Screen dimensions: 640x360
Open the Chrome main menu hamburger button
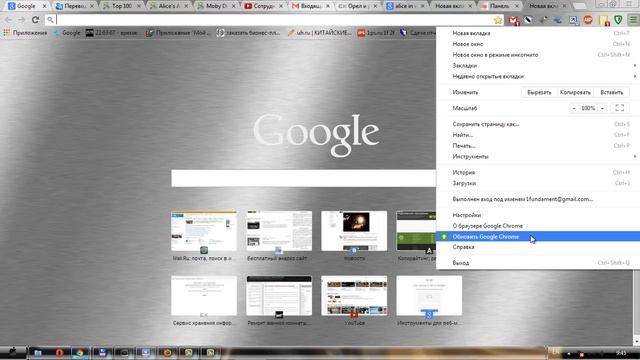tap(633, 20)
